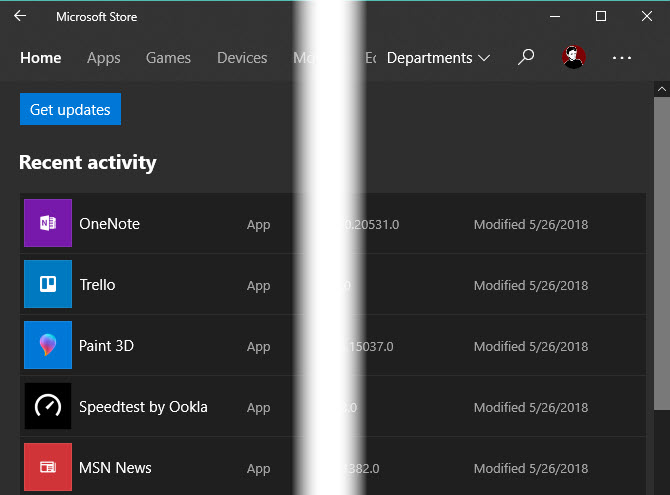Viewport: 670px width, 495px height.
Task: Open the search magnifier icon
Action: pyautogui.click(x=526, y=57)
